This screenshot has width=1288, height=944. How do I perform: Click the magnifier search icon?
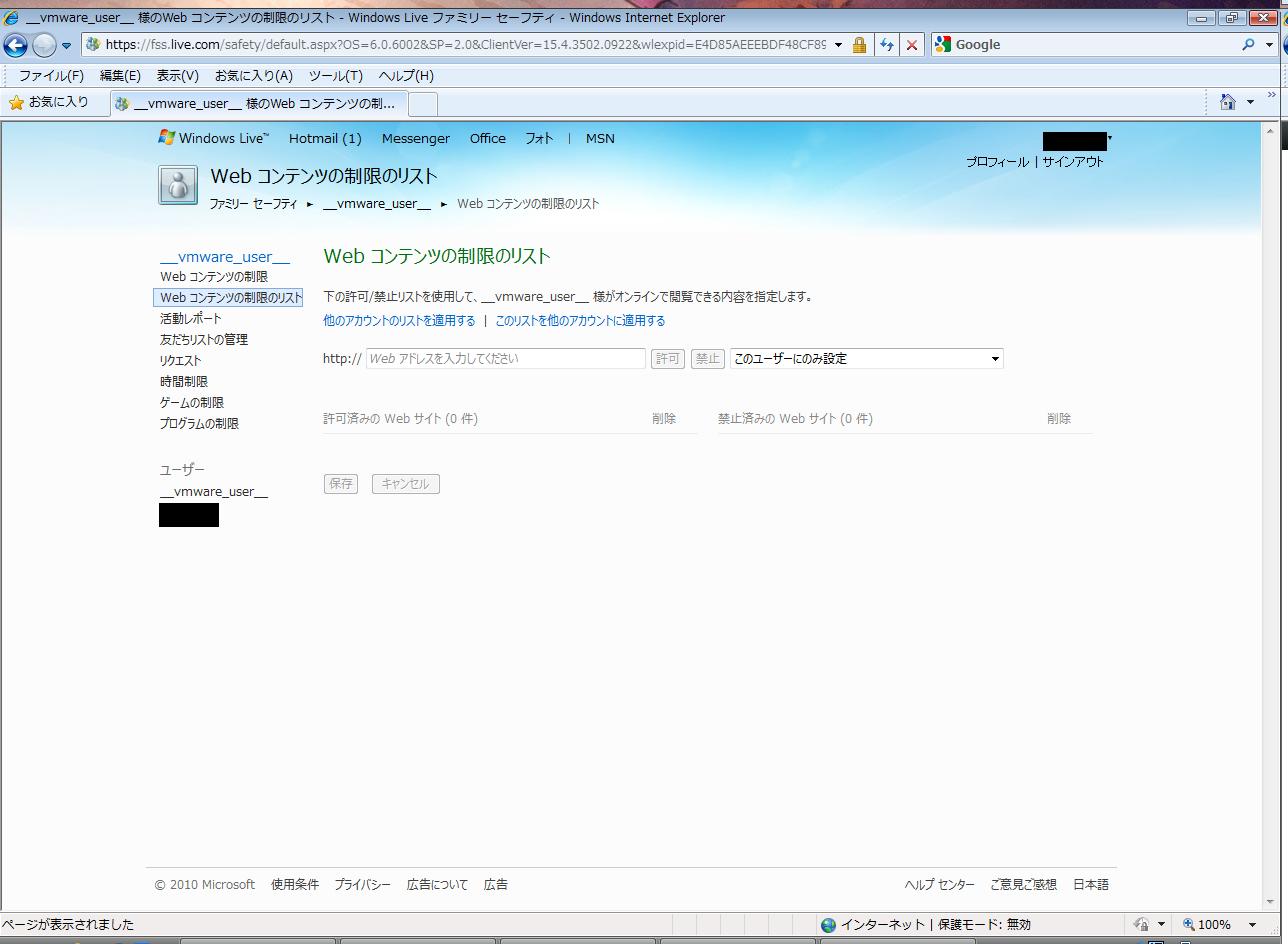(x=1248, y=44)
